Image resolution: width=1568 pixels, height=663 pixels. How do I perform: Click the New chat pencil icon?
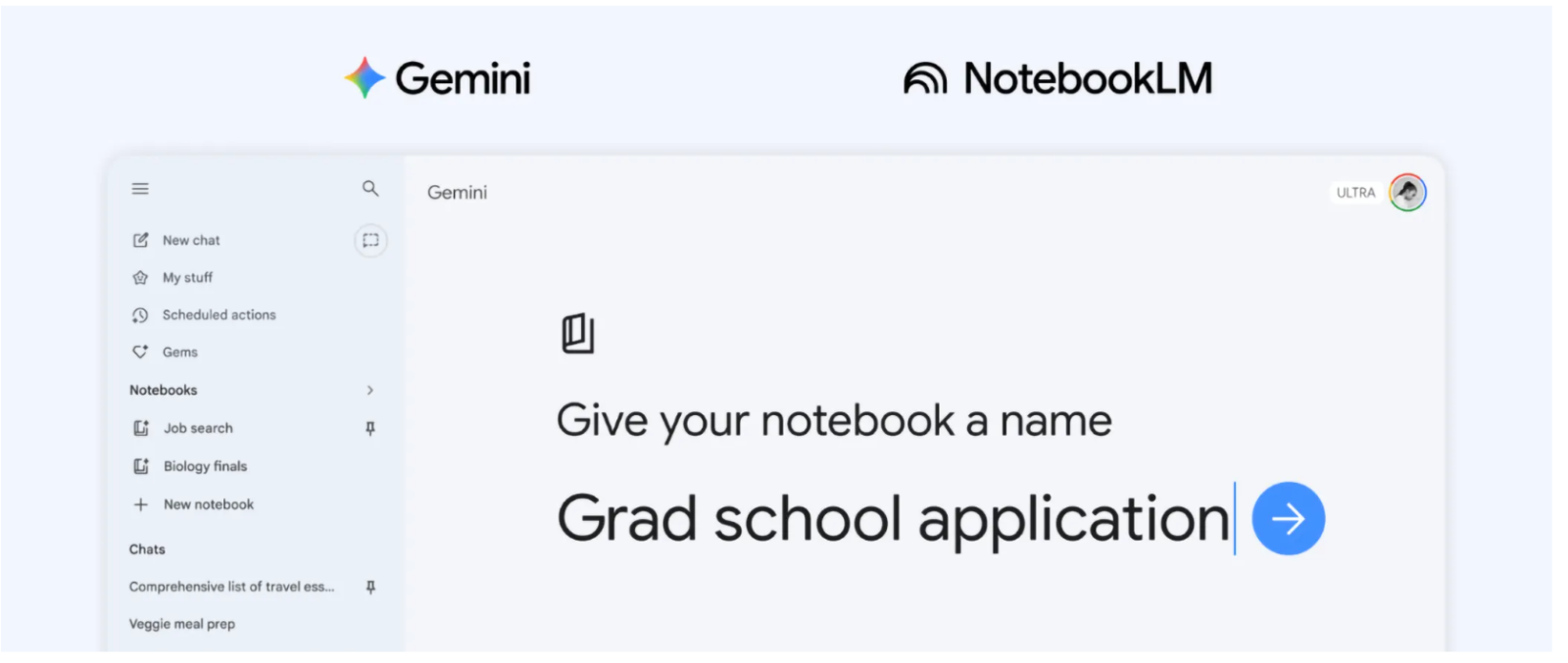[x=140, y=240]
